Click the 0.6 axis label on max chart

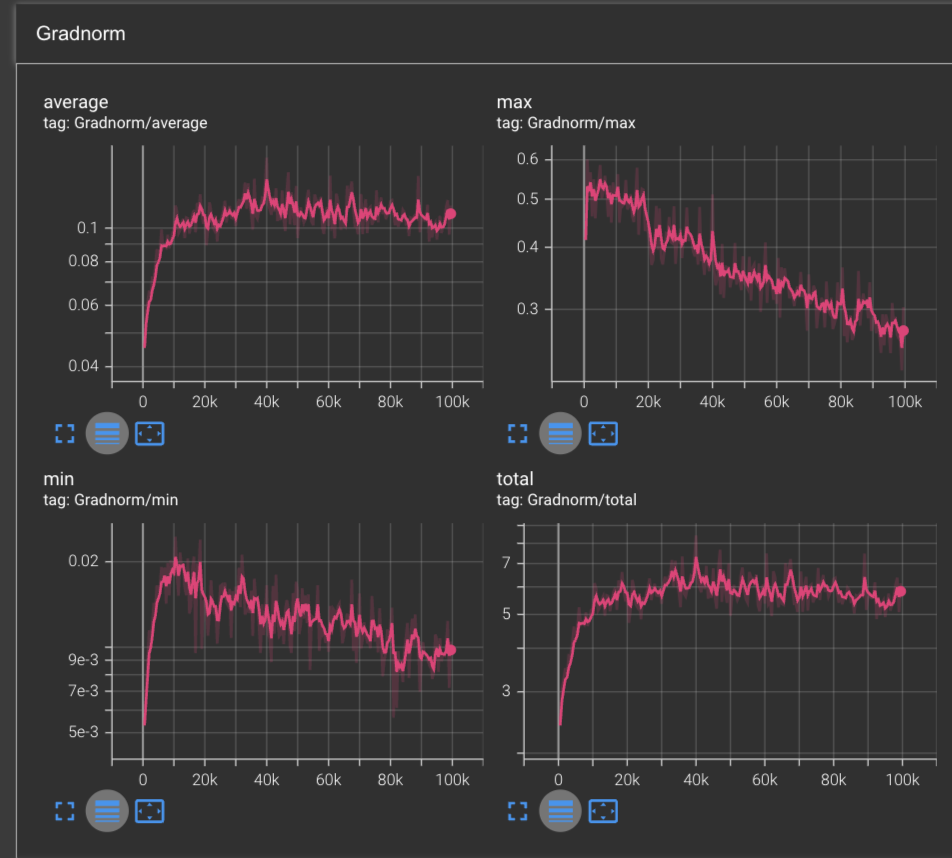click(x=527, y=159)
